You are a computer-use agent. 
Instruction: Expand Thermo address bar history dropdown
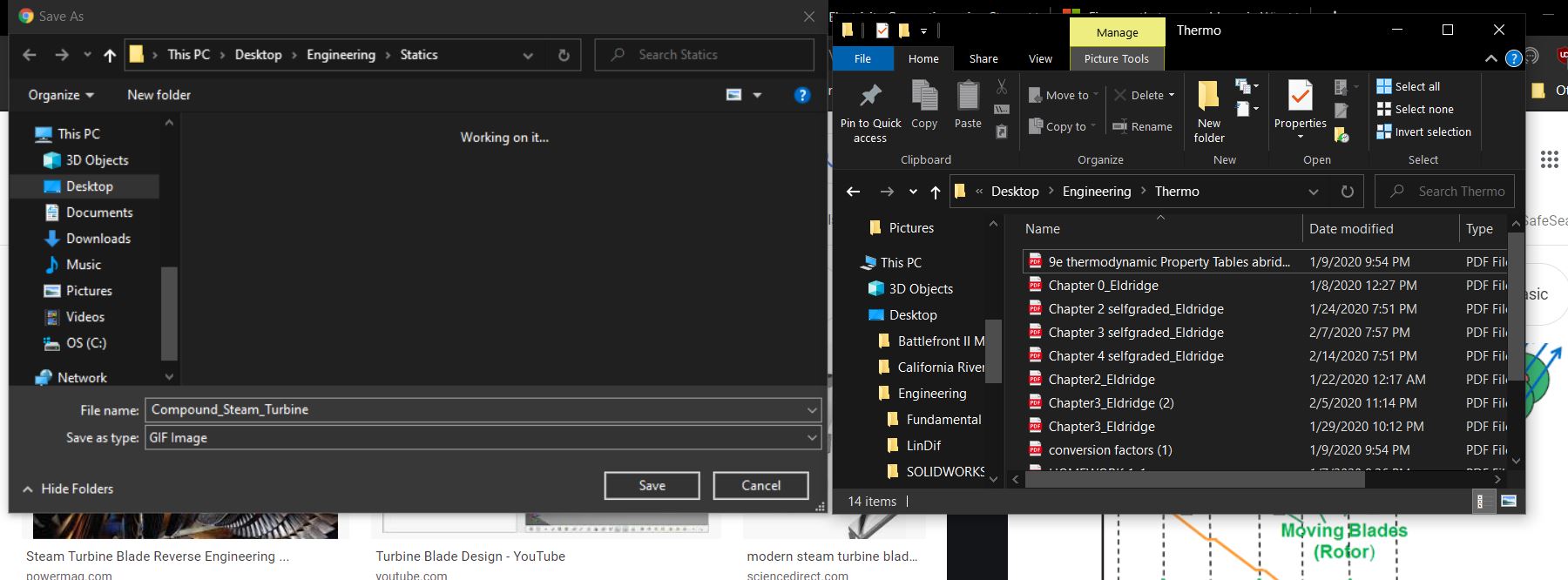(x=1313, y=192)
